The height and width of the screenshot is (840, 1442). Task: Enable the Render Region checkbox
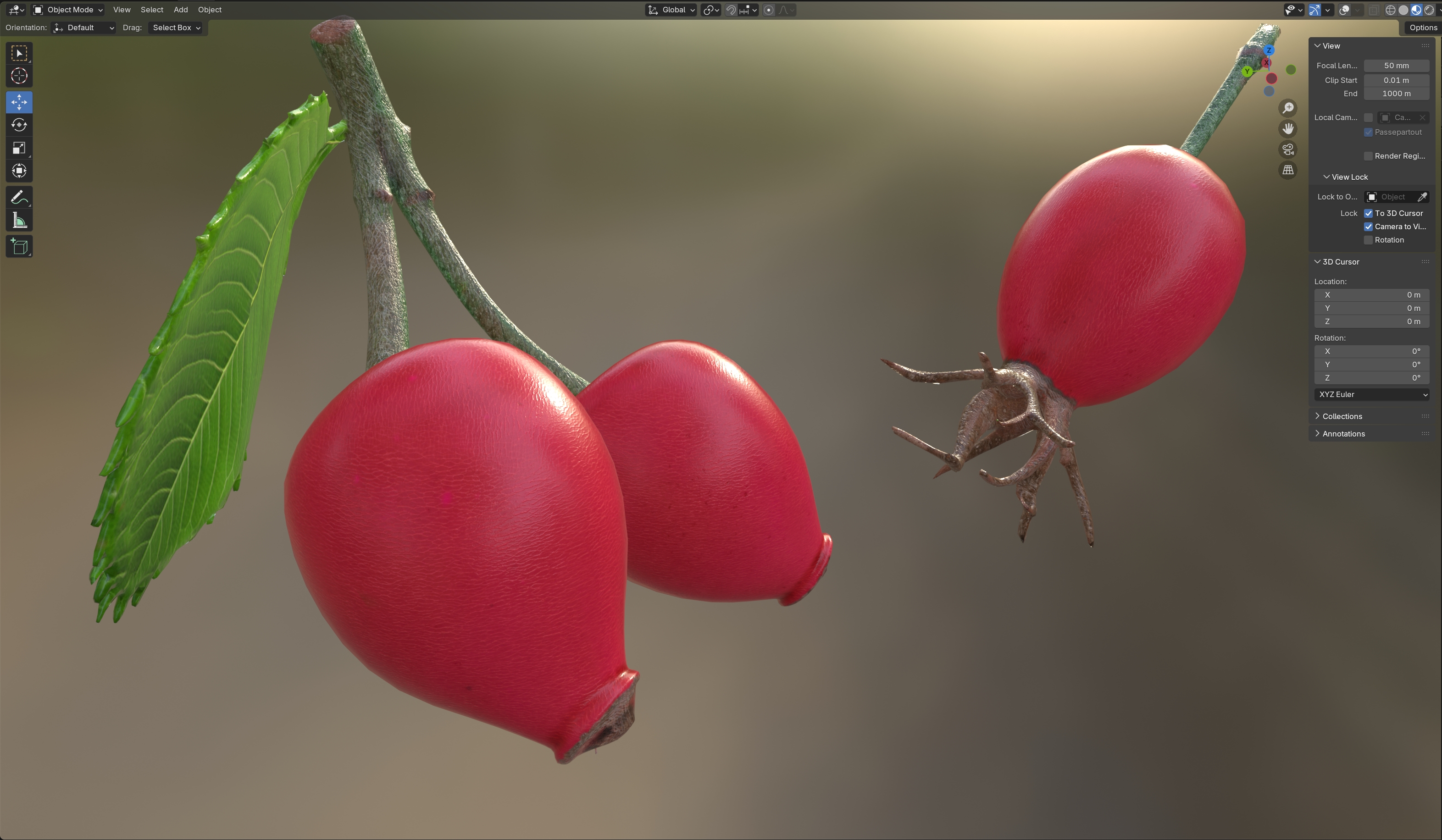coord(1368,156)
